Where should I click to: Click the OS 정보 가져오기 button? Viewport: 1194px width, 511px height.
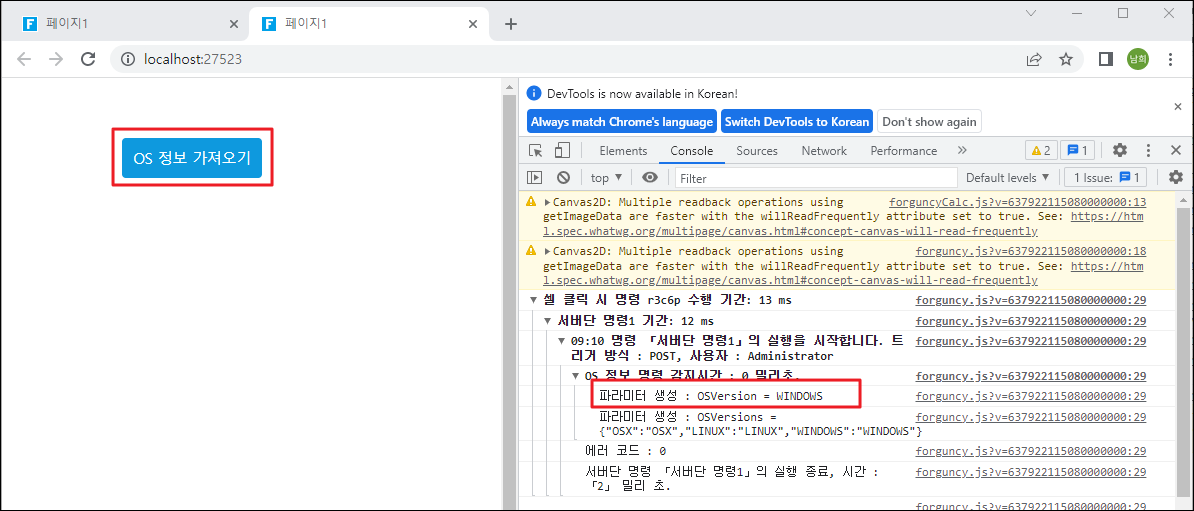[192, 158]
